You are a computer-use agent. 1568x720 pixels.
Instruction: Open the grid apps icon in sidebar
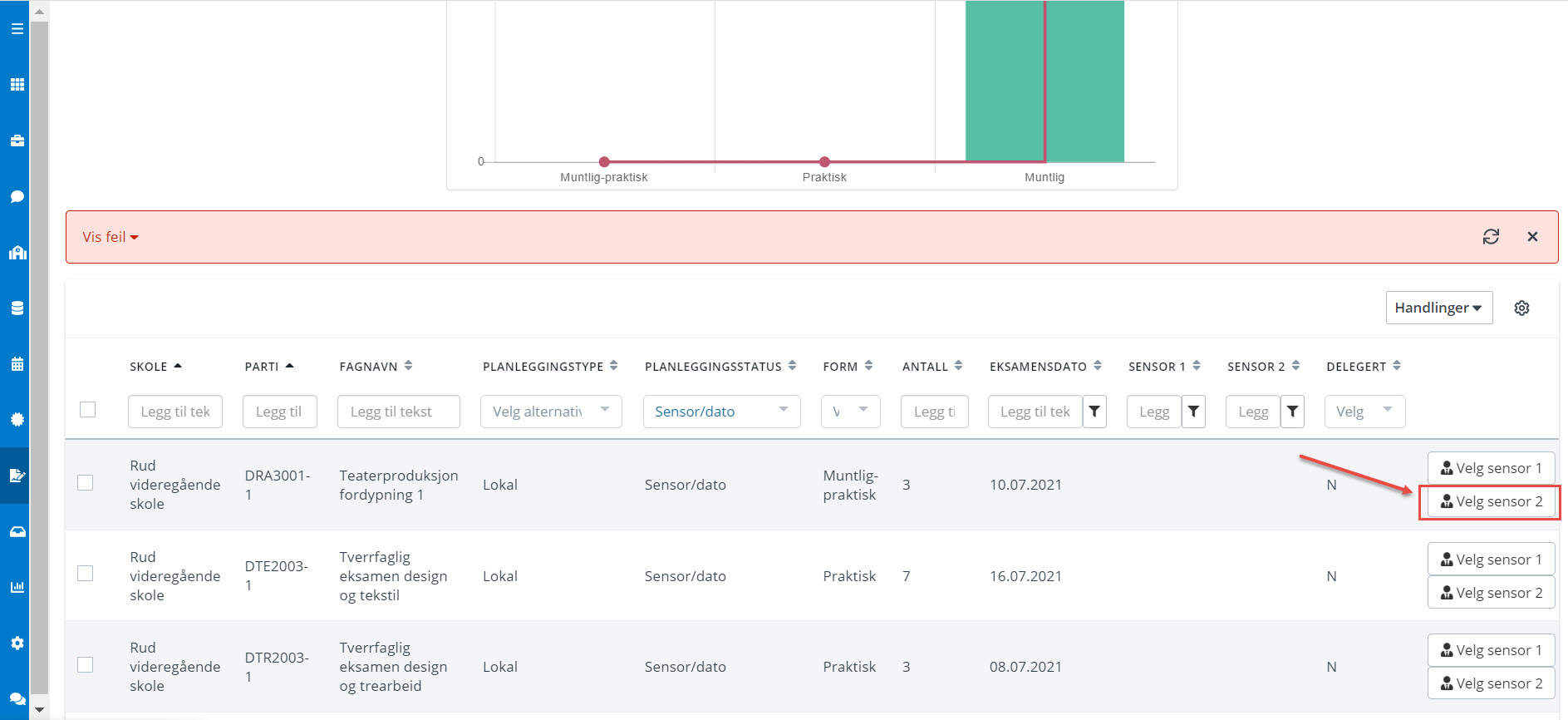pyautogui.click(x=17, y=85)
